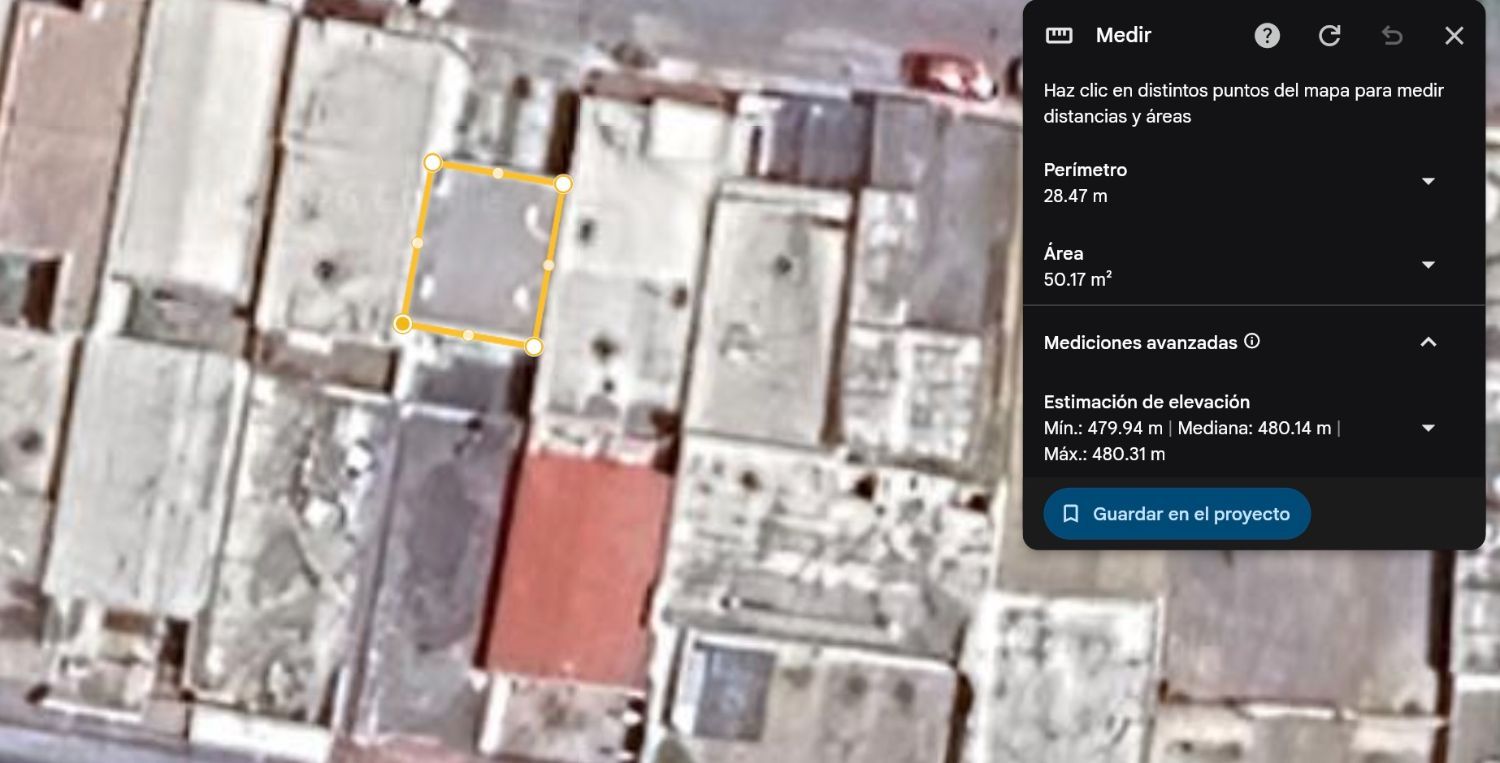Screen dimensions: 1500x763
Task: Select the top-left vertex of yellow polygon
Action: pyautogui.click(x=433, y=162)
